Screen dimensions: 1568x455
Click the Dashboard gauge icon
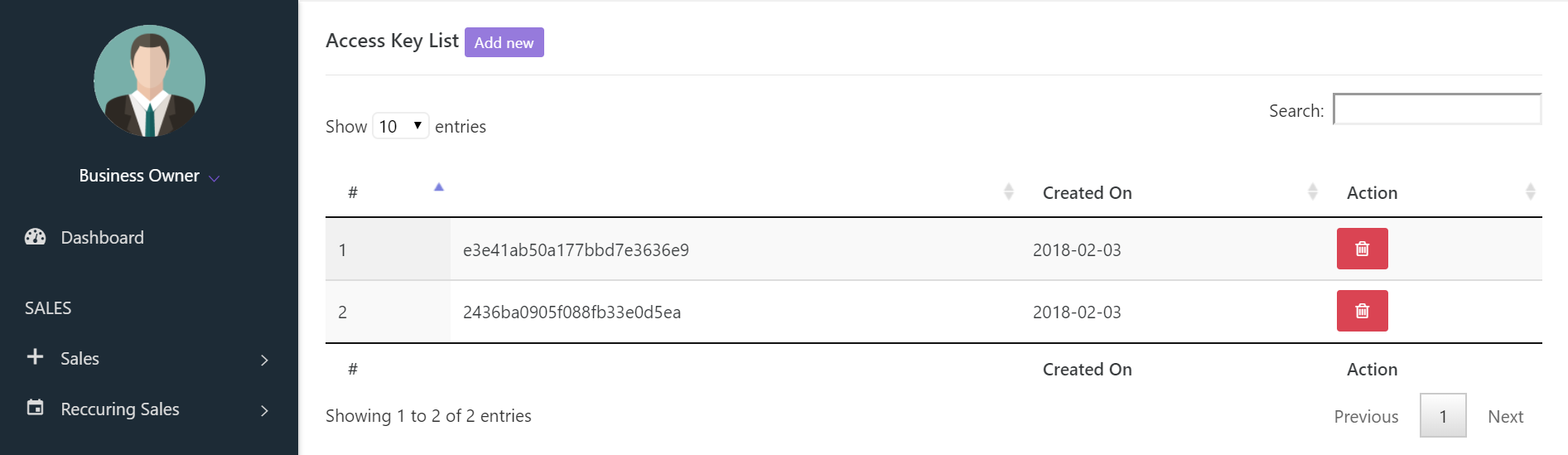point(35,238)
